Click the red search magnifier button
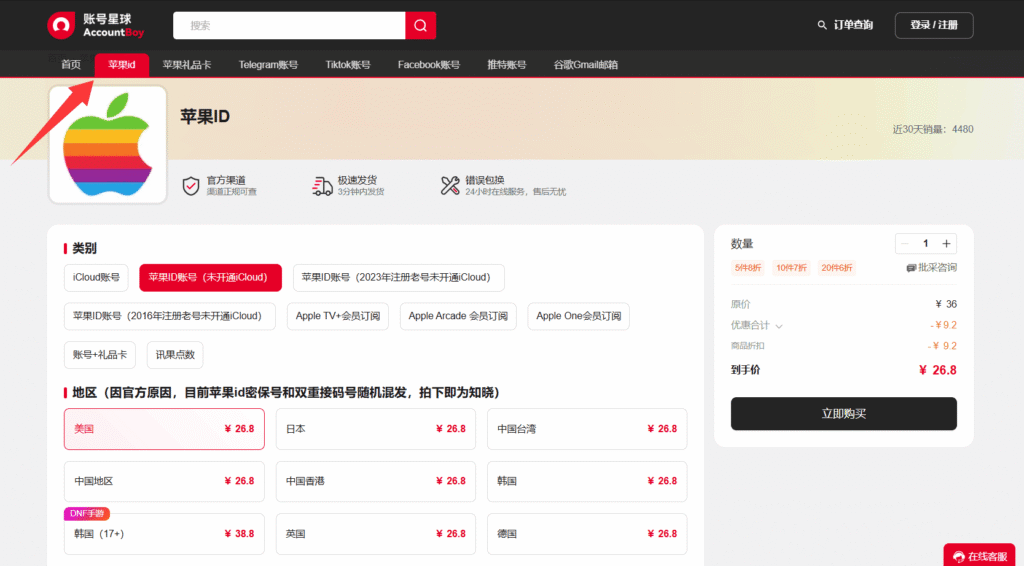The width and height of the screenshot is (1024, 566). [421, 25]
